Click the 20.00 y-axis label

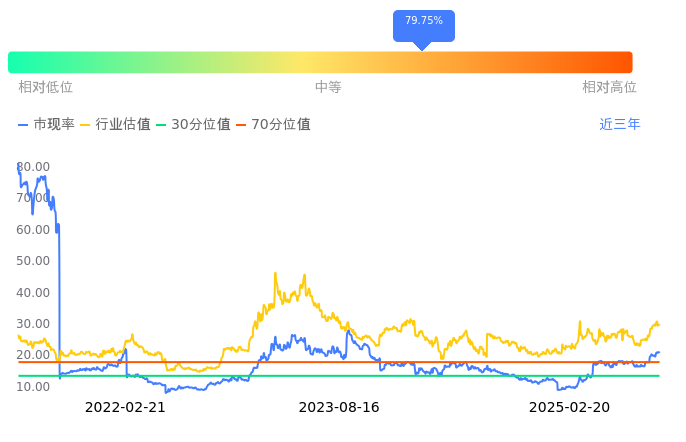pos(34,355)
